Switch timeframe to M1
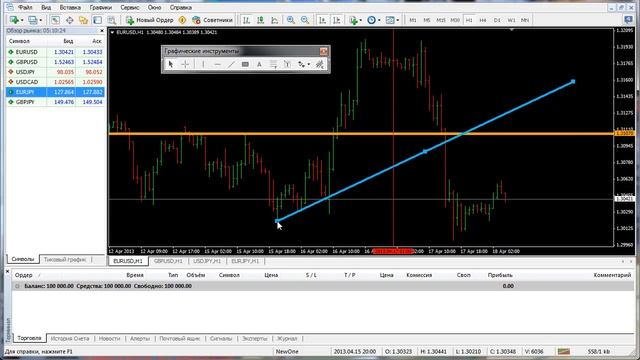 [x=413, y=20]
